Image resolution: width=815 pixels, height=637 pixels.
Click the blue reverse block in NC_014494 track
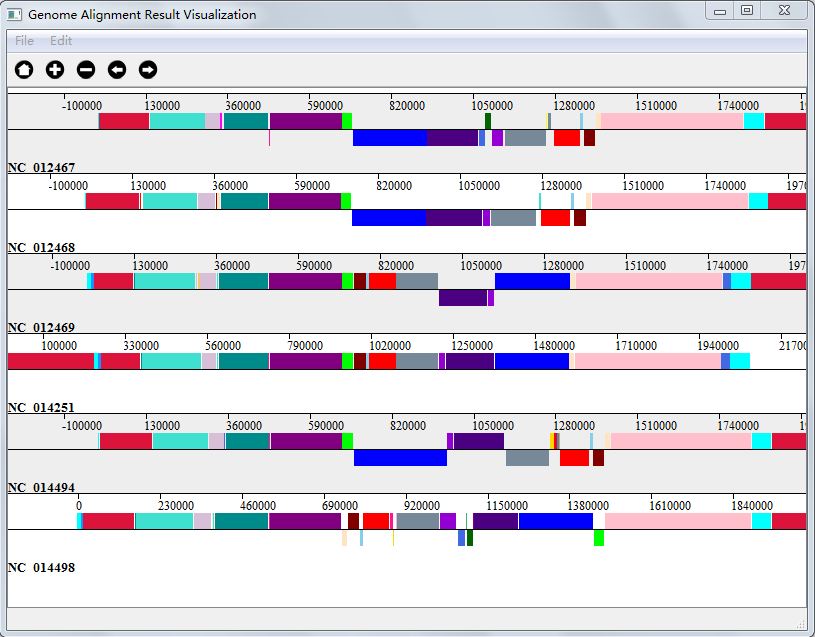pos(400,458)
